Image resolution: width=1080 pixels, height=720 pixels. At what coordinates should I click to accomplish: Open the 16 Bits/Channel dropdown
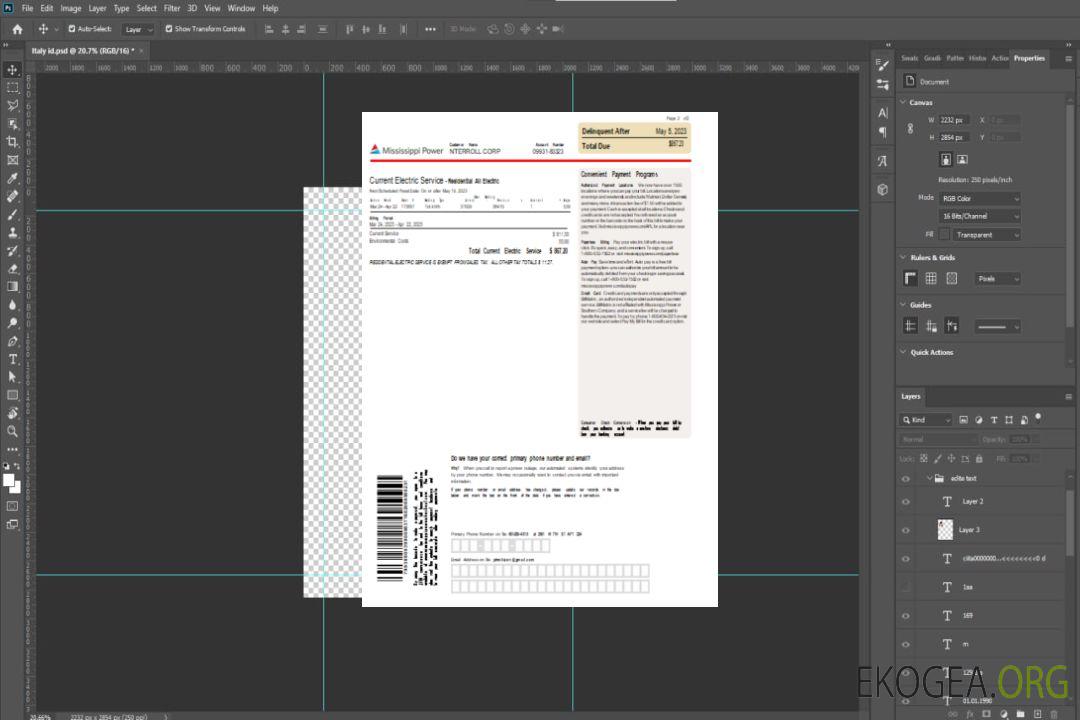[x=980, y=216]
